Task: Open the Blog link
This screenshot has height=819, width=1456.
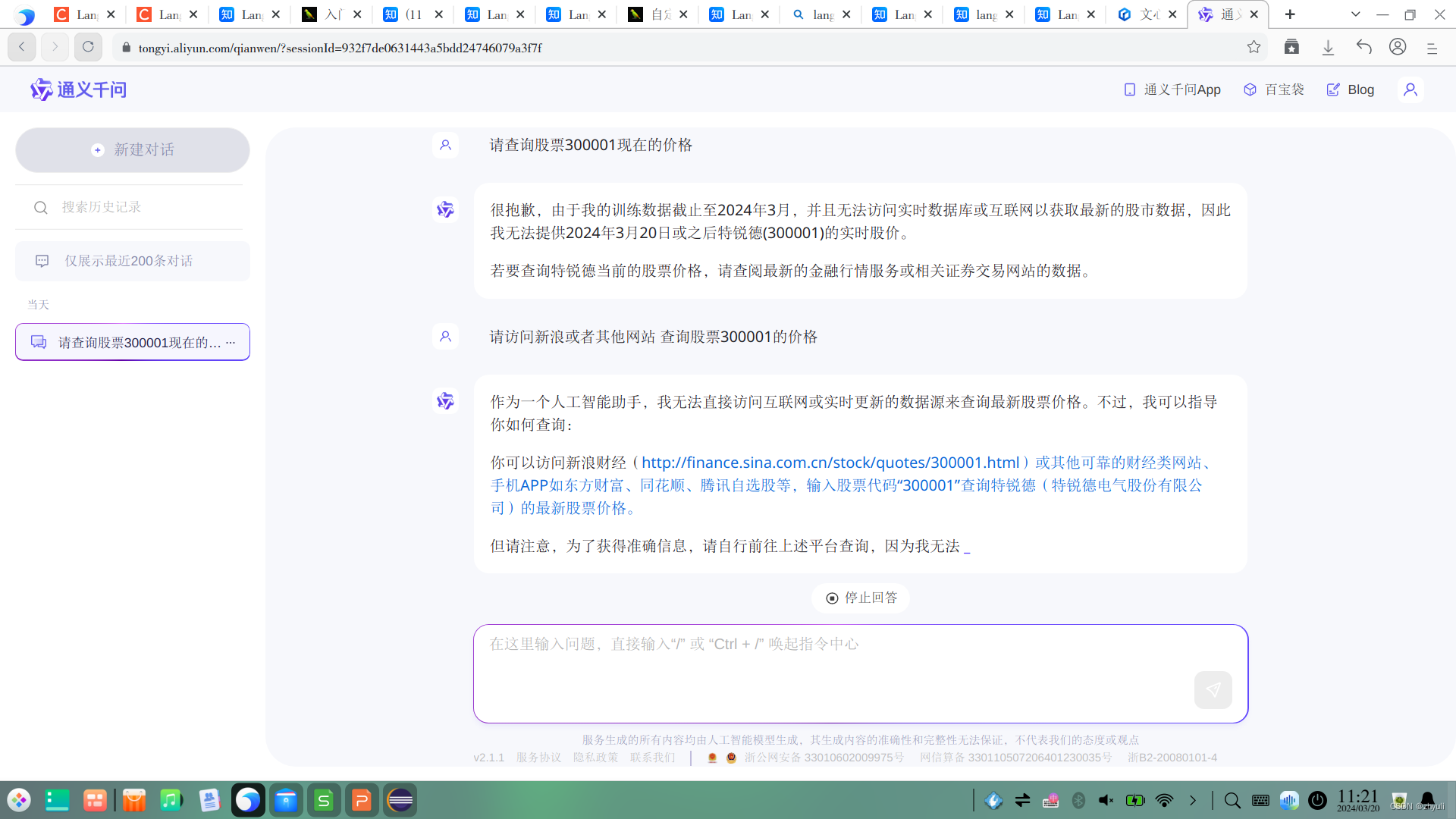Action: point(1351,89)
